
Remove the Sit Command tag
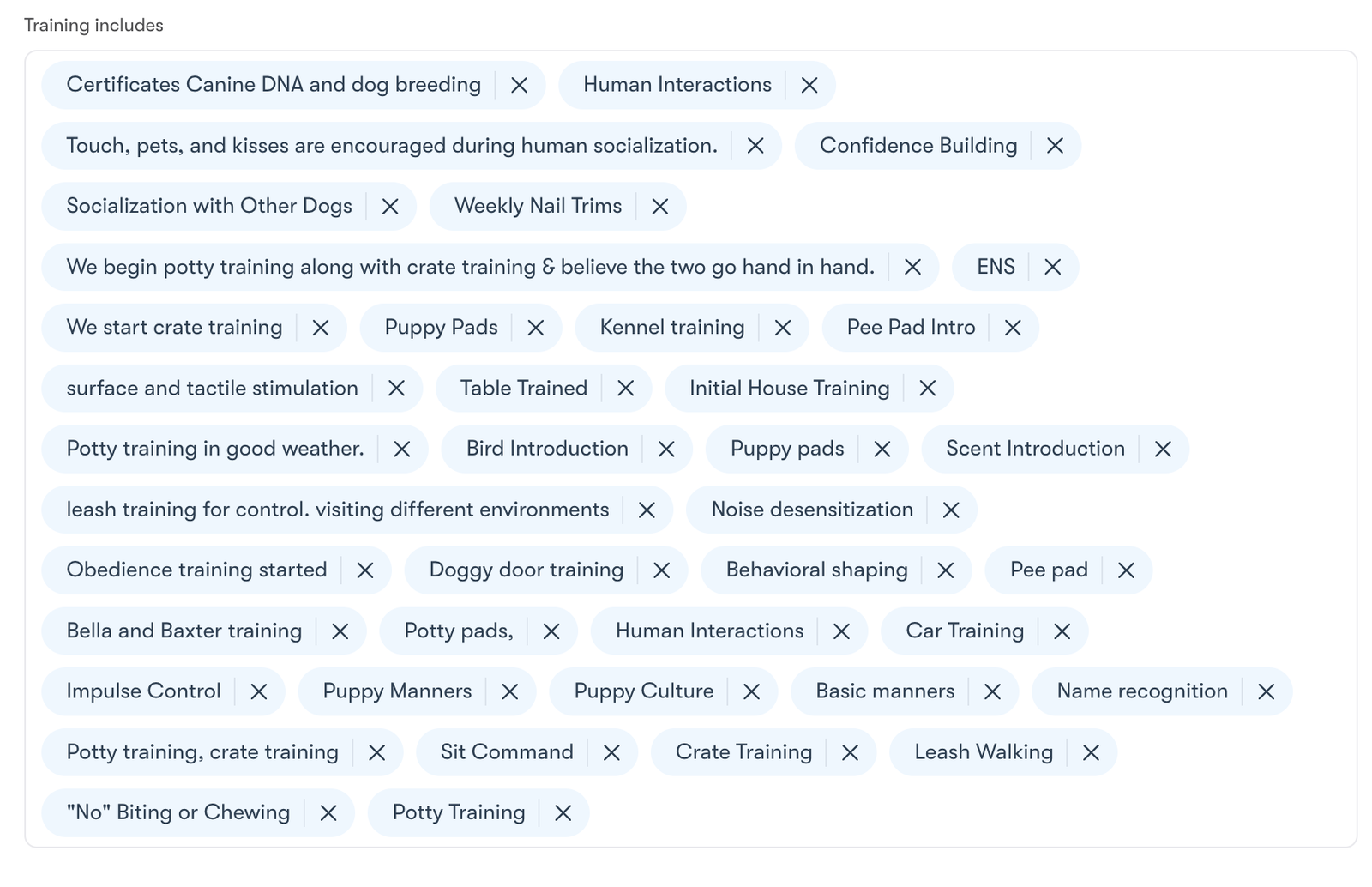coord(611,752)
